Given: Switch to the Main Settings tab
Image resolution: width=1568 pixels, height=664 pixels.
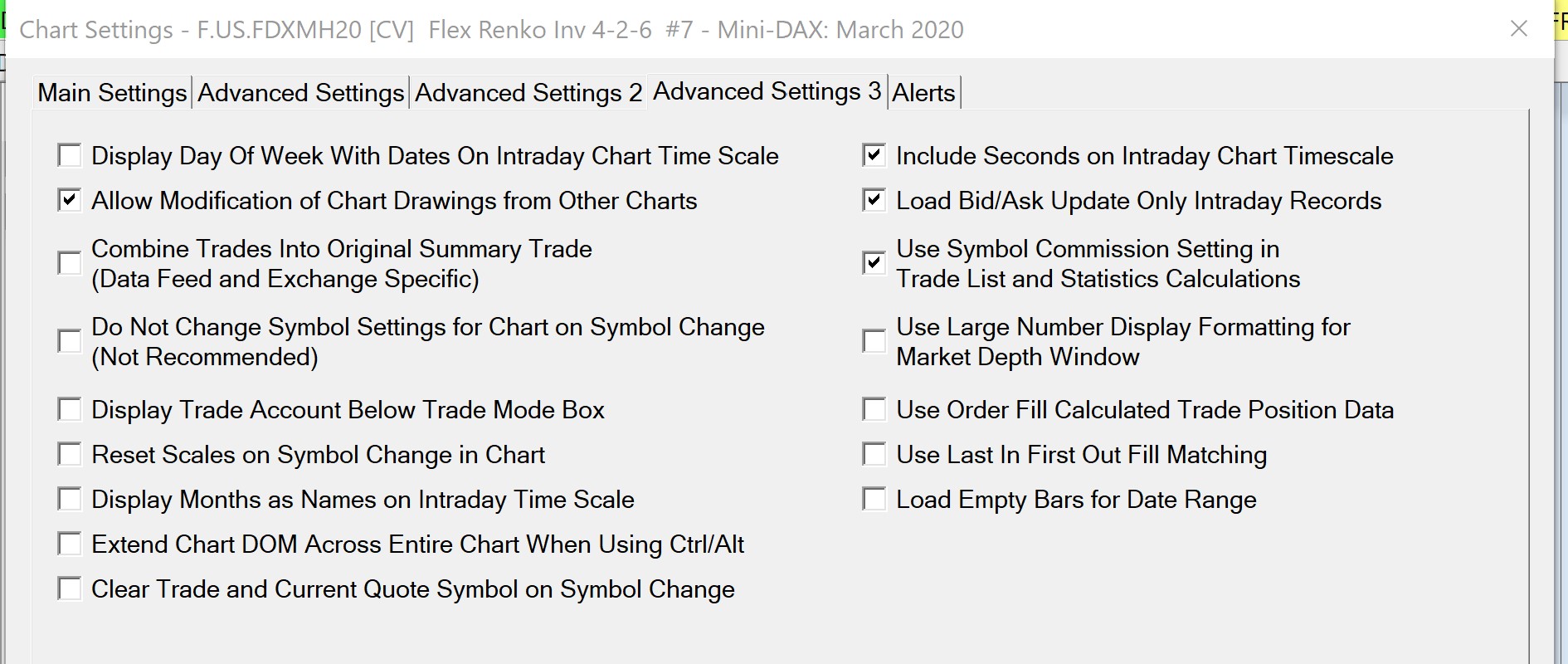Looking at the screenshot, I should coord(113,93).
